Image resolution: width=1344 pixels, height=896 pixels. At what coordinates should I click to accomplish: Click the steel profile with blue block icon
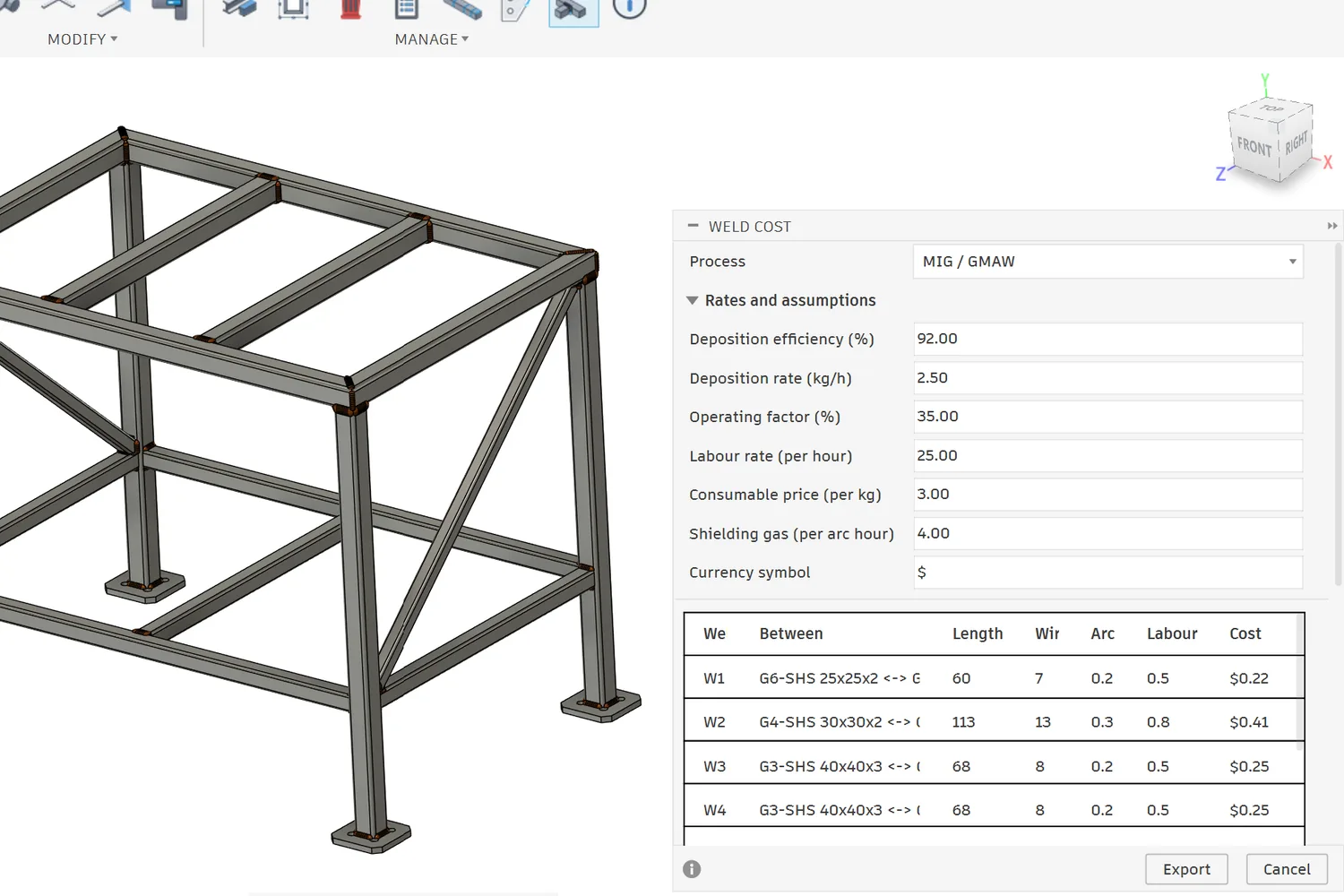(239, 8)
